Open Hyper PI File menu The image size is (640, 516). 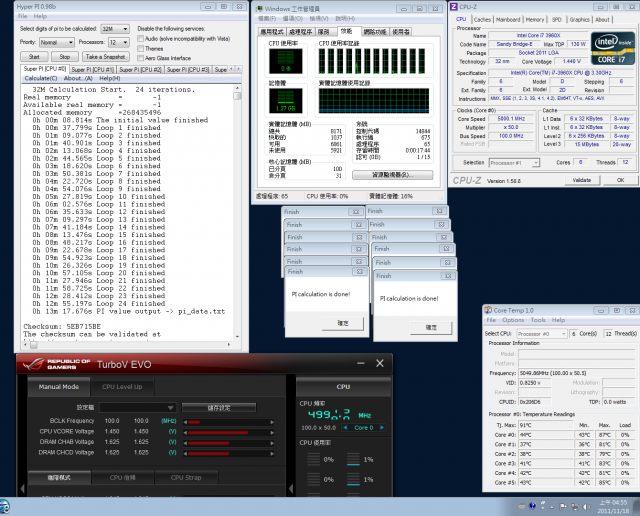22,16
